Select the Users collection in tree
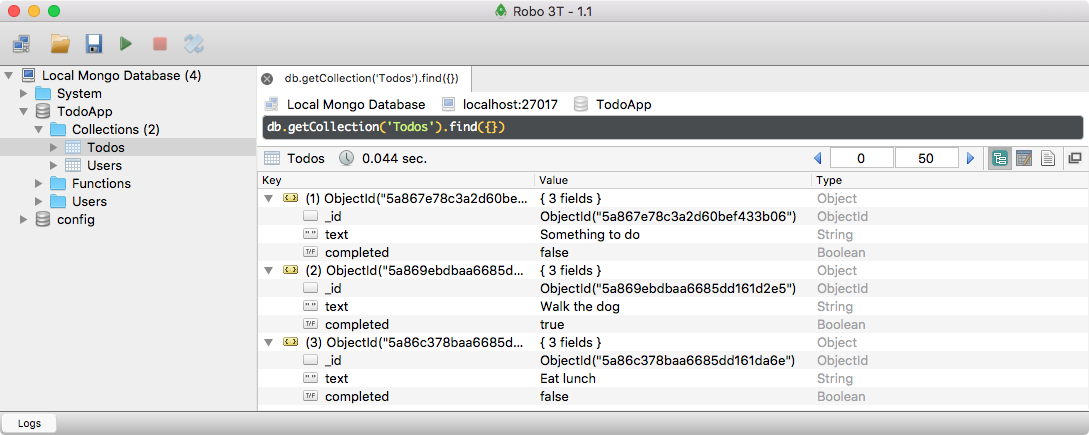Image resolution: width=1089 pixels, height=435 pixels. 104,165
